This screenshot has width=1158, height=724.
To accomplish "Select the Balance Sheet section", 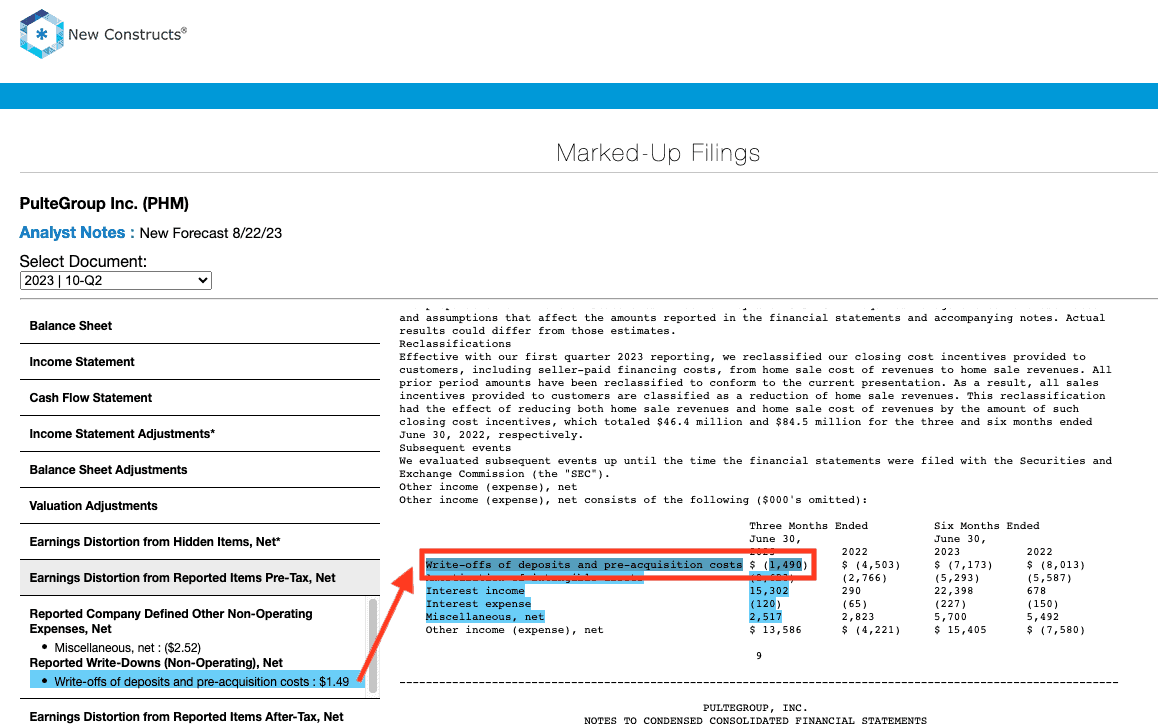I will [x=200, y=326].
